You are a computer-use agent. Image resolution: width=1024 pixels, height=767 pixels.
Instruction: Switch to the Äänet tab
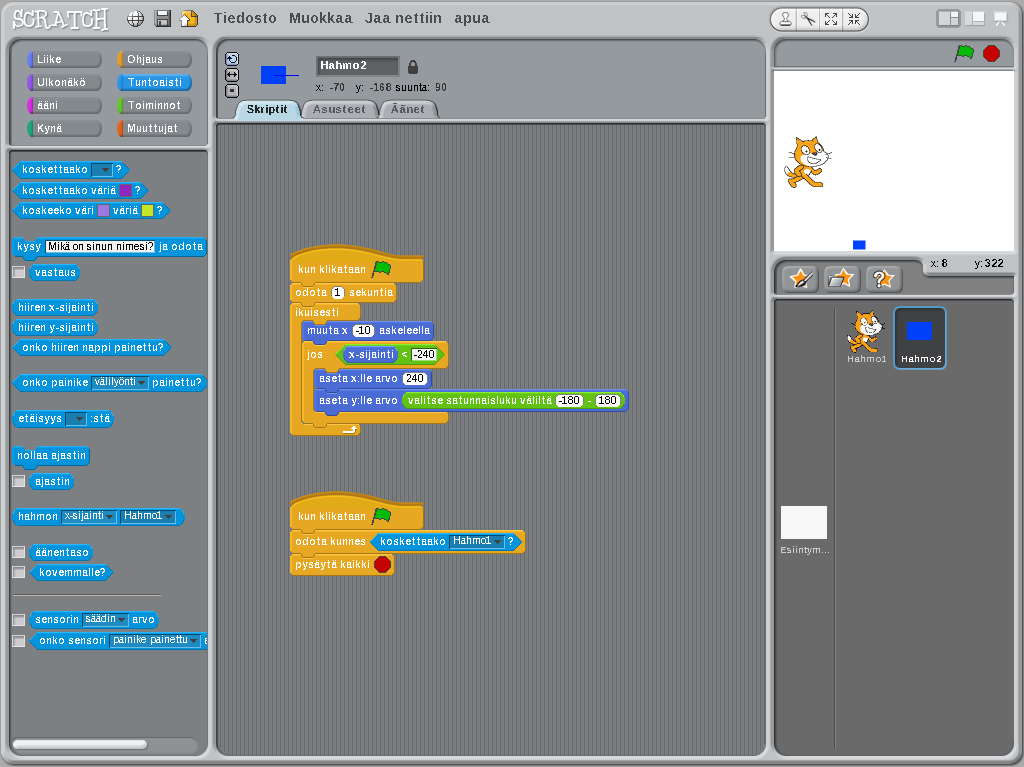point(408,110)
